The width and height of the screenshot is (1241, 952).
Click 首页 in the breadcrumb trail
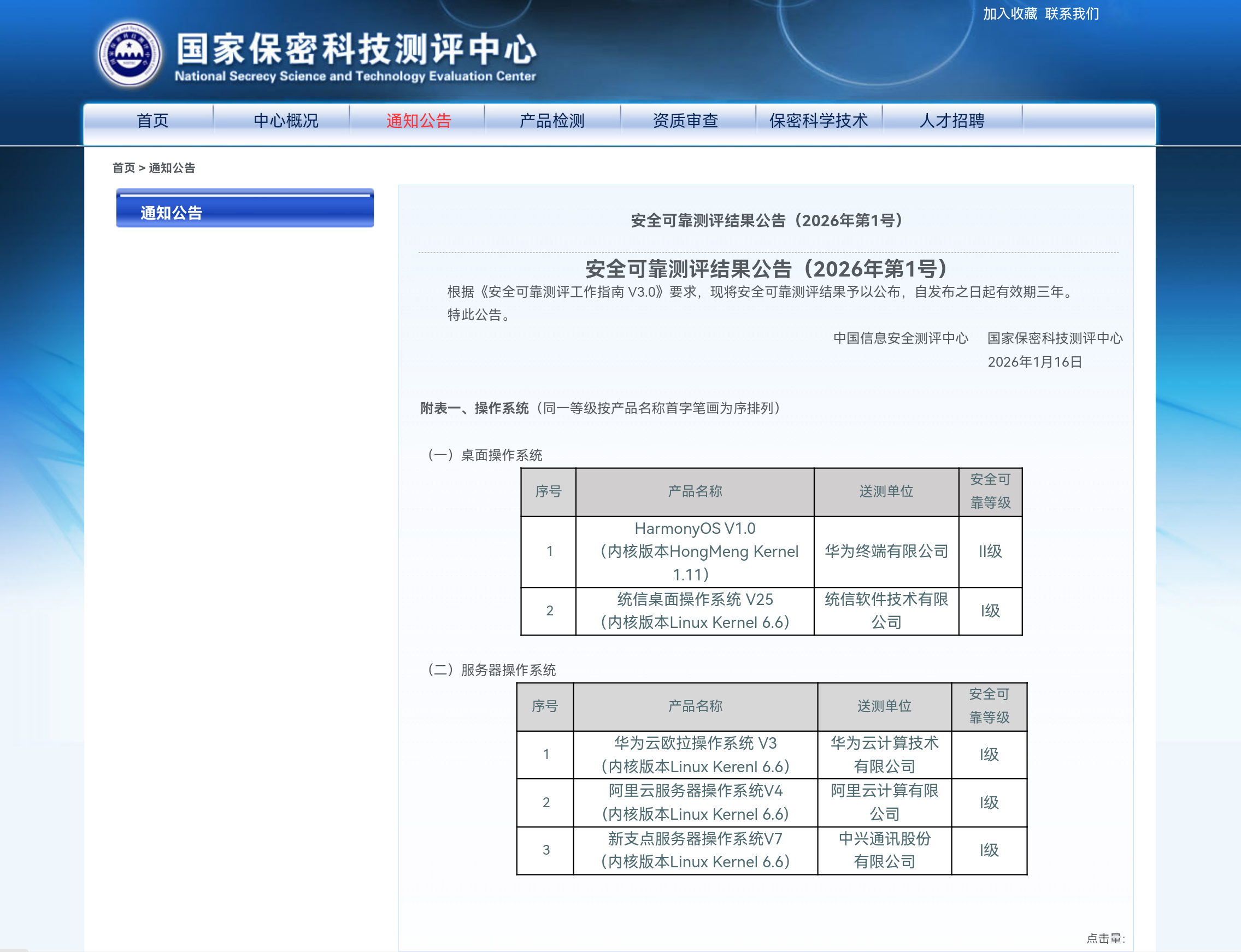tap(123, 168)
